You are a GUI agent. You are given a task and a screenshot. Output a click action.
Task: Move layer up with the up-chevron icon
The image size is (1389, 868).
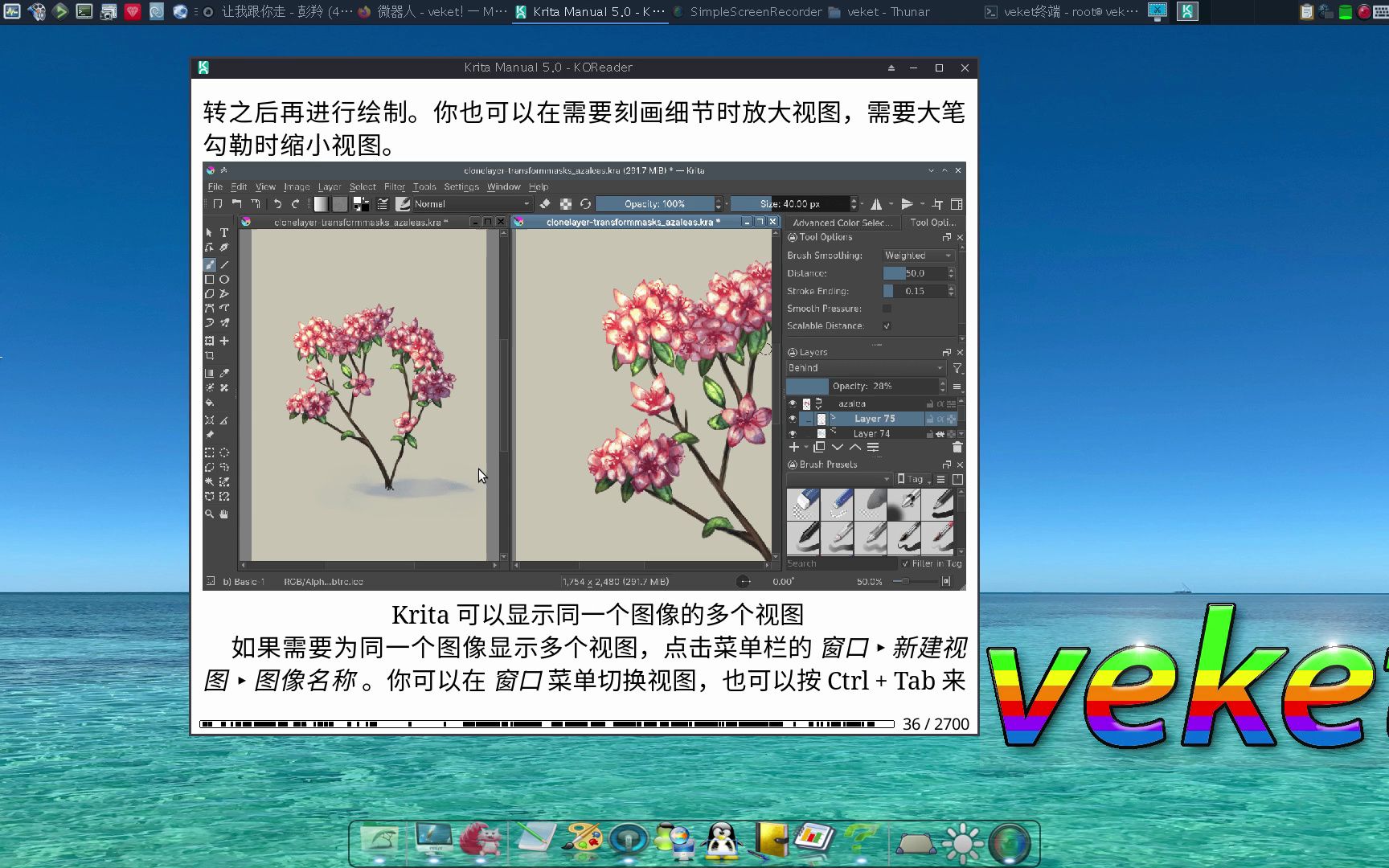coord(855,448)
